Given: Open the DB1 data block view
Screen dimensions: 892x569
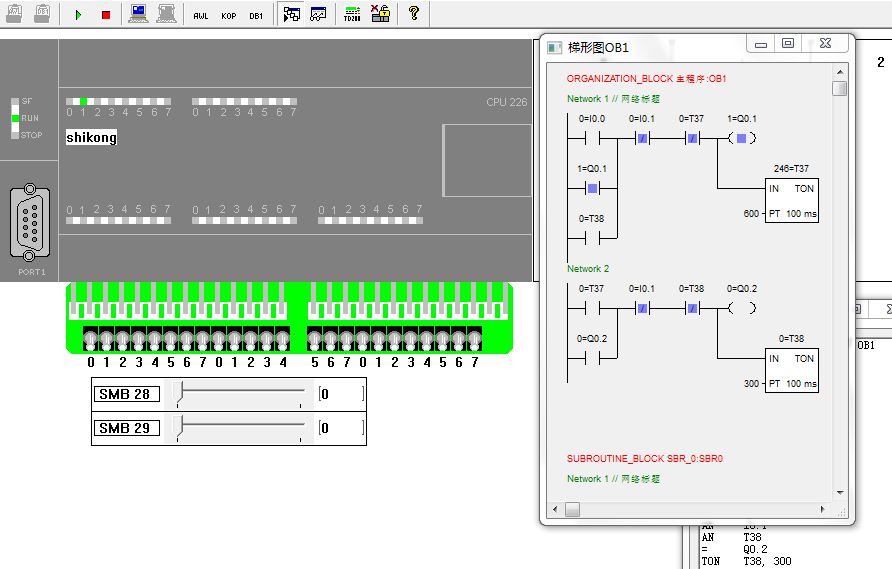Looking at the screenshot, I should coord(257,15).
